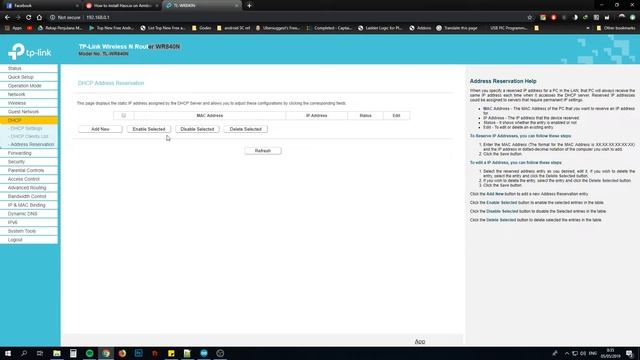Click the tp-link logo
This screenshot has height=360, width=640.
pos(29,52)
